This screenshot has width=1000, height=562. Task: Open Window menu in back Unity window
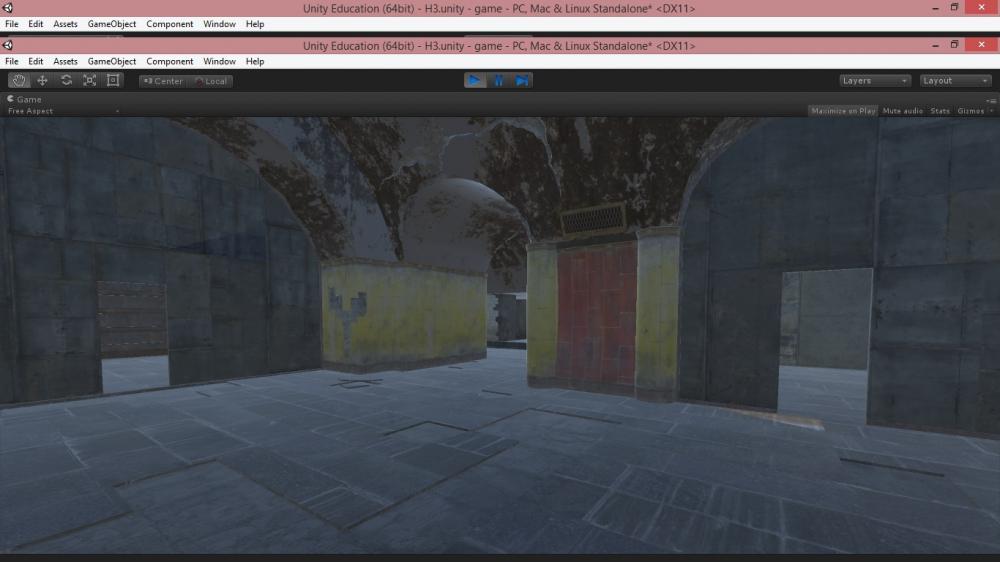point(219,24)
